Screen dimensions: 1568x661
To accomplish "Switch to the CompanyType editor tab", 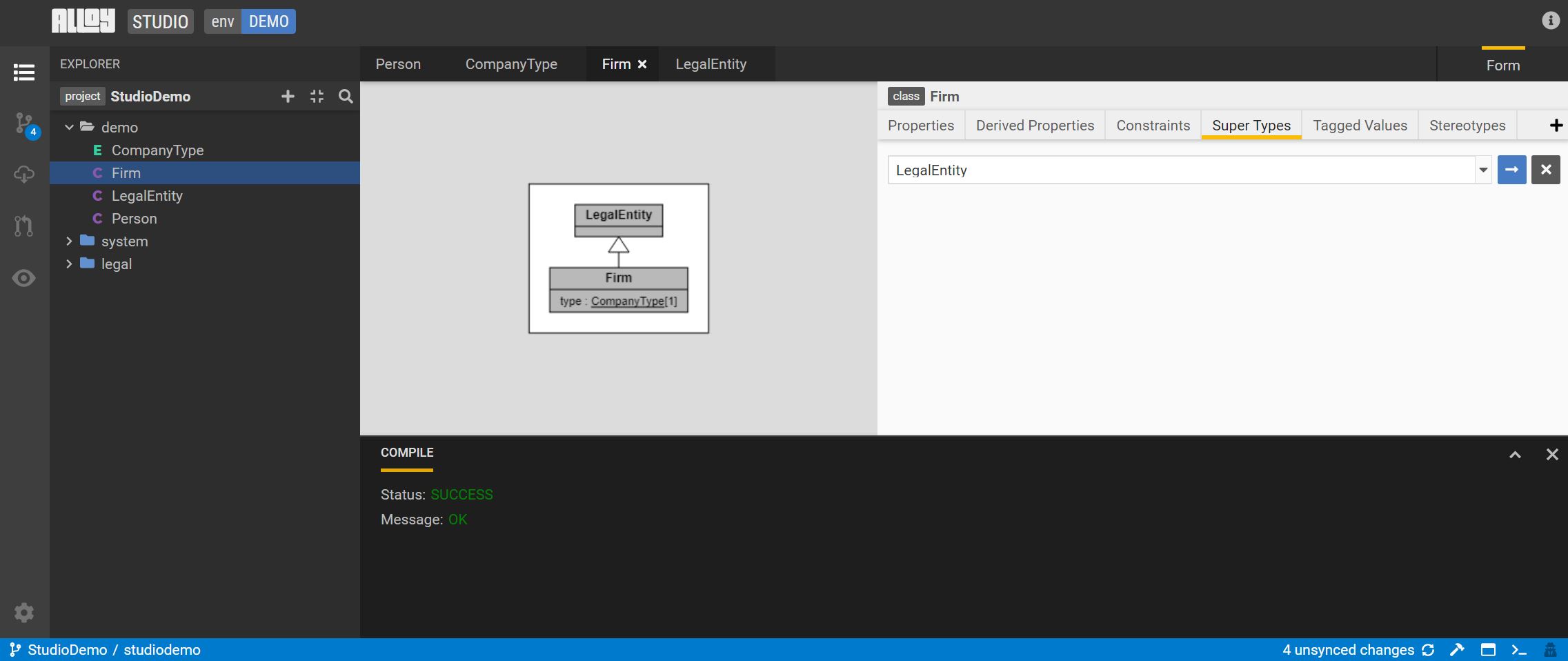I will tap(510, 64).
